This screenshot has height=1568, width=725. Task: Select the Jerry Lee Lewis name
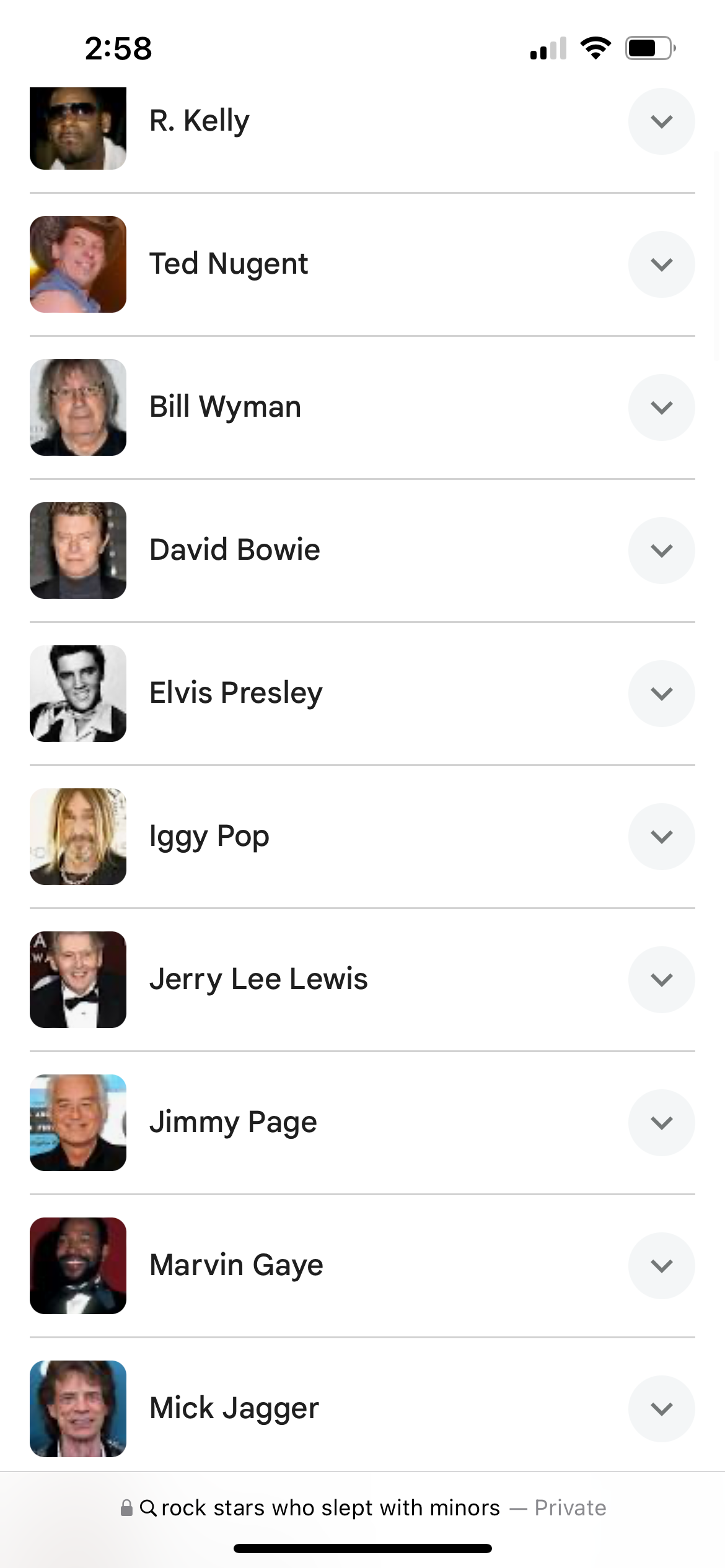click(258, 979)
